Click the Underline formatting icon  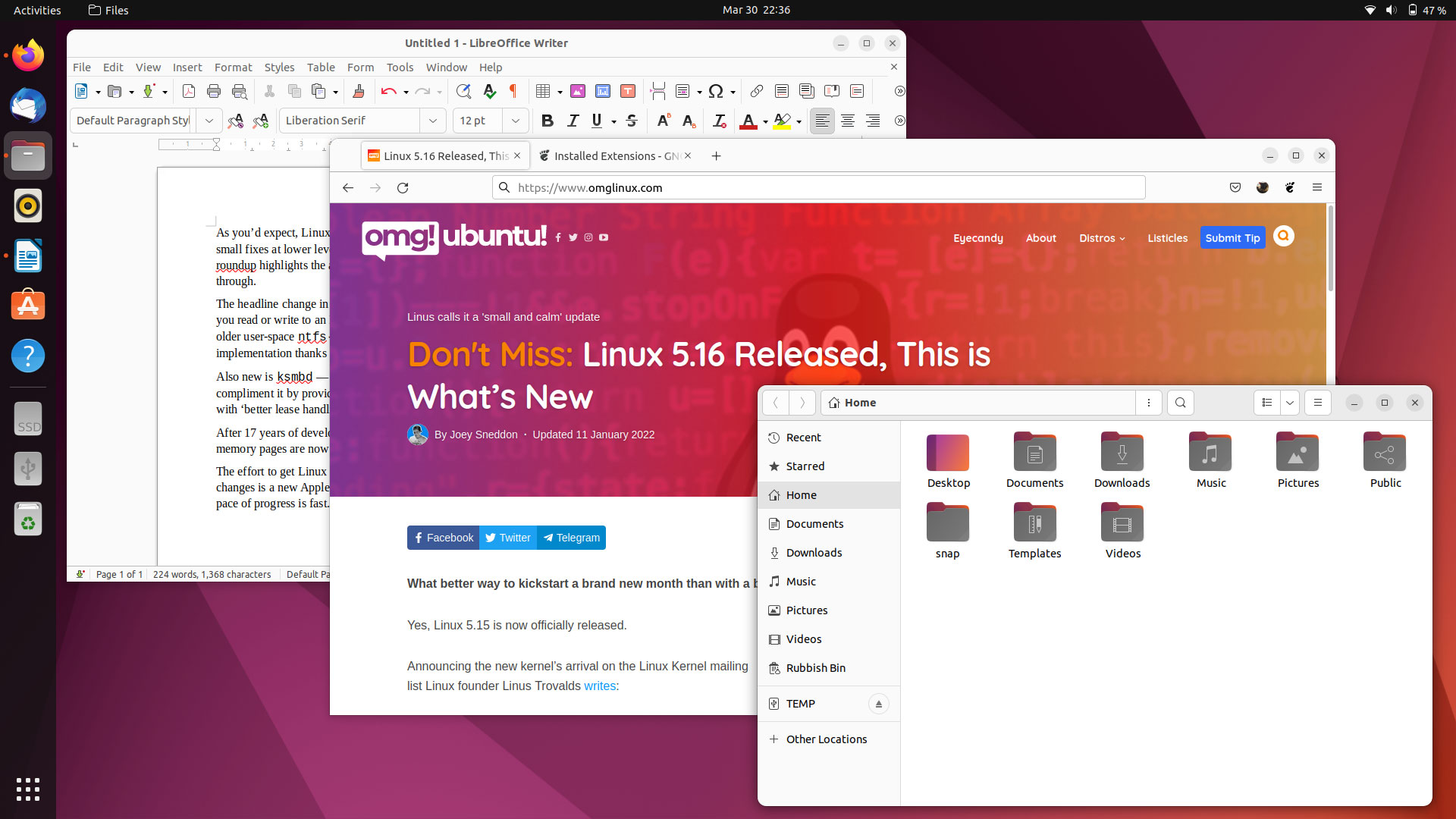[598, 120]
